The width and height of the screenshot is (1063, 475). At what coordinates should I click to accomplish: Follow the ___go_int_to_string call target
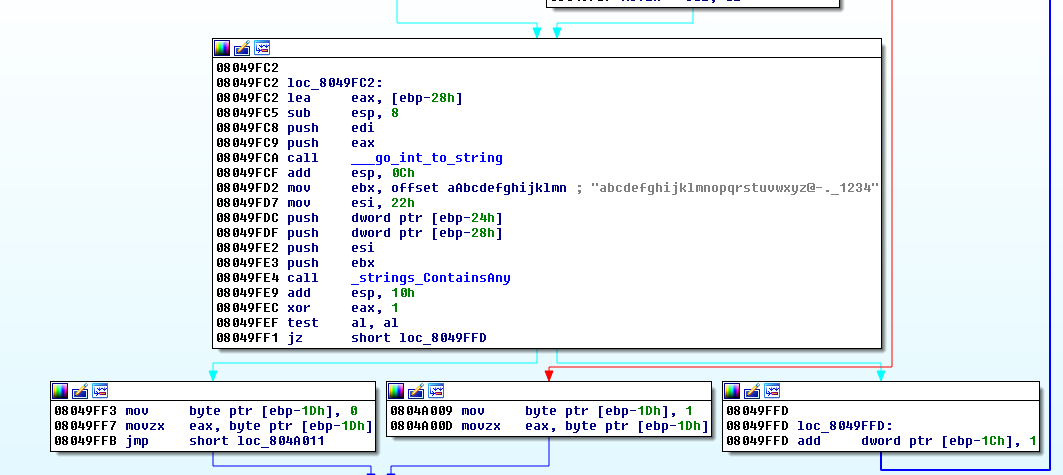[427, 158]
